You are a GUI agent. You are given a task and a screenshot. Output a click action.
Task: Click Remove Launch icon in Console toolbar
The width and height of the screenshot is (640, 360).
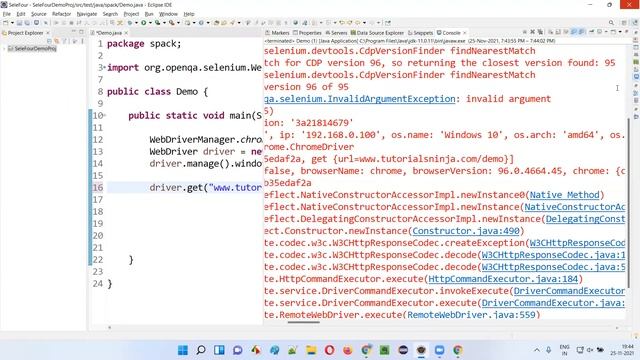click(533, 32)
